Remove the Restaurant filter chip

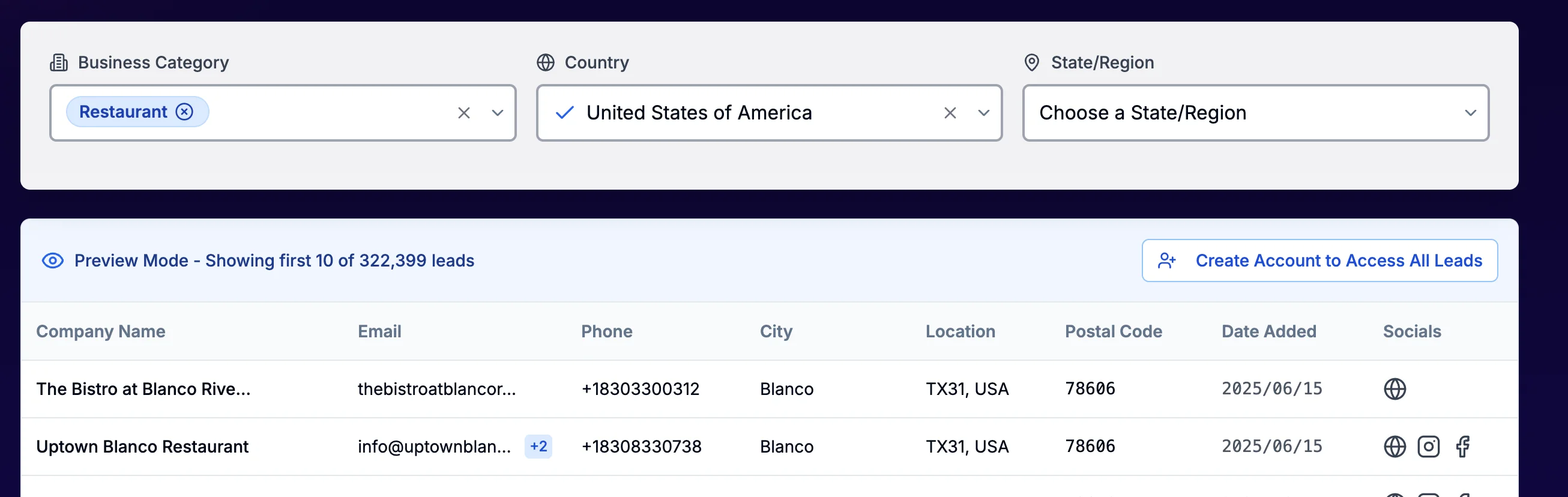184,111
